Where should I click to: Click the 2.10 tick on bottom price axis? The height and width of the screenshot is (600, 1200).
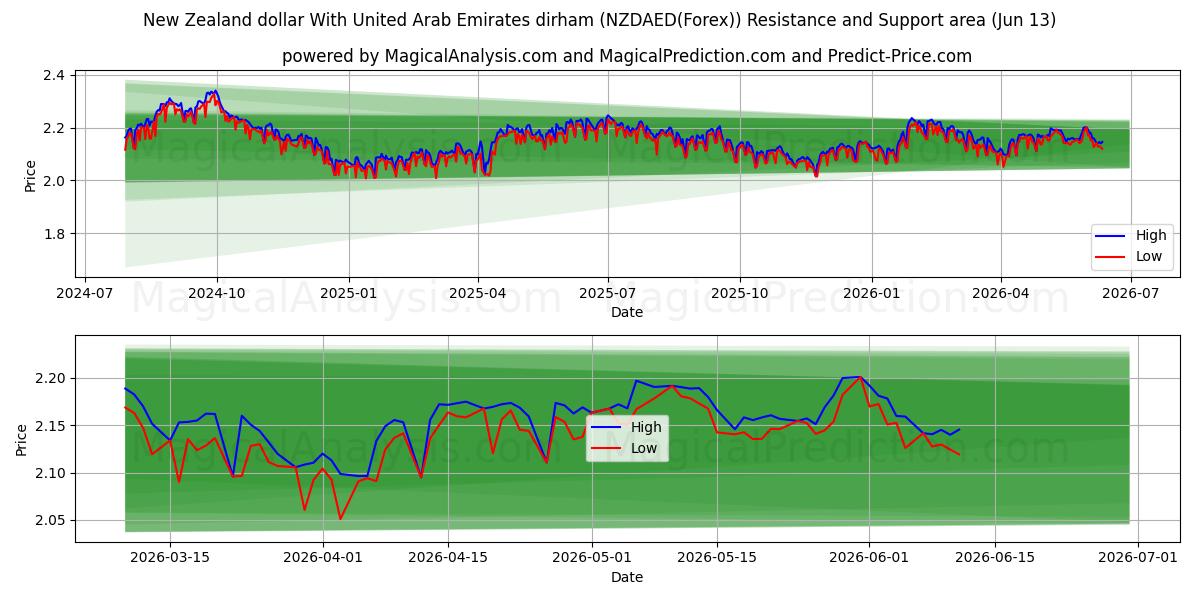point(51,473)
